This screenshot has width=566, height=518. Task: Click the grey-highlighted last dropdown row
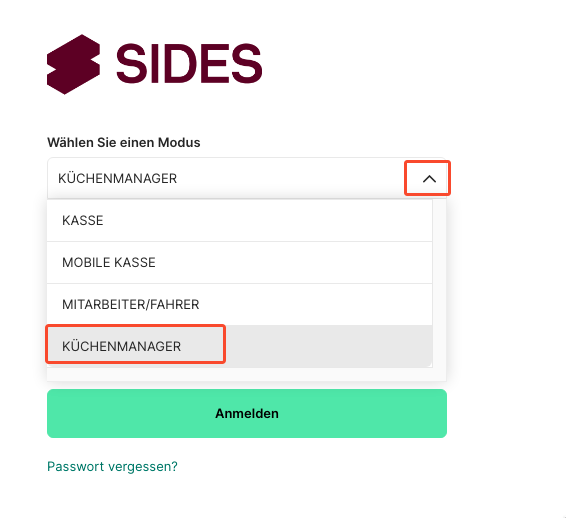[x=240, y=346]
